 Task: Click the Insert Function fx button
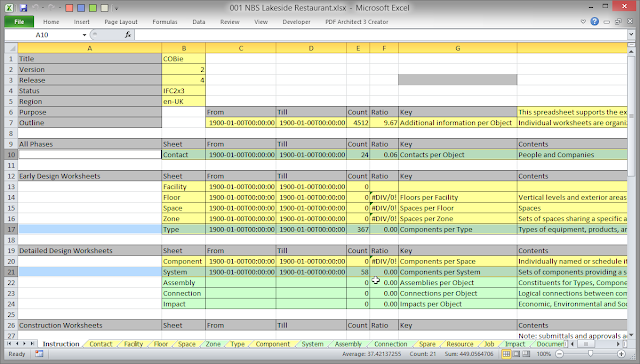pos(128,35)
